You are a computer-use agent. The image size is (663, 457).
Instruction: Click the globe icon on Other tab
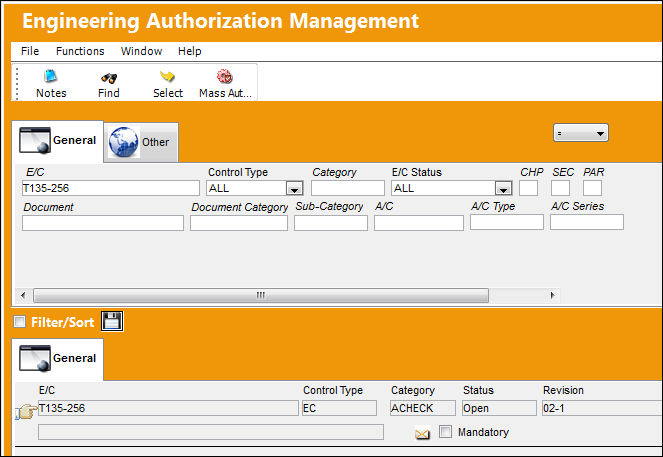pos(123,142)
